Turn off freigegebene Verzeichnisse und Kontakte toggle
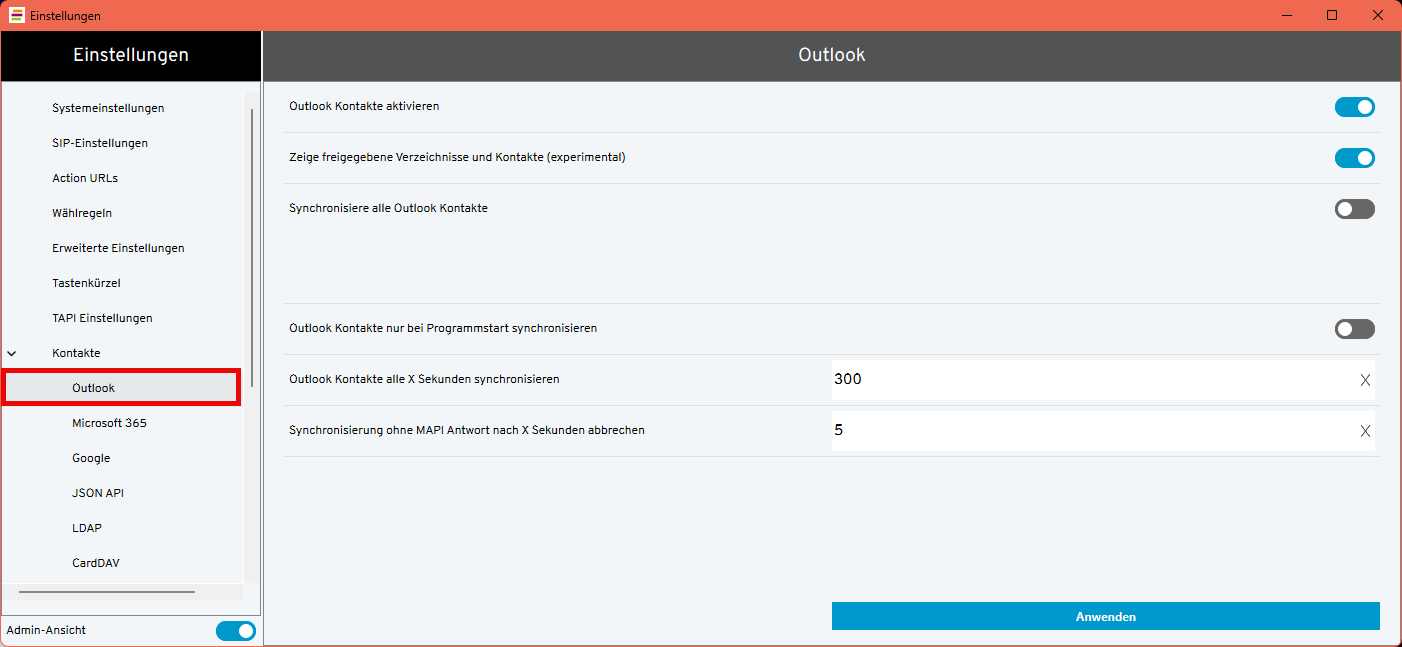 pyautogui.click(x=1354, y=158)
